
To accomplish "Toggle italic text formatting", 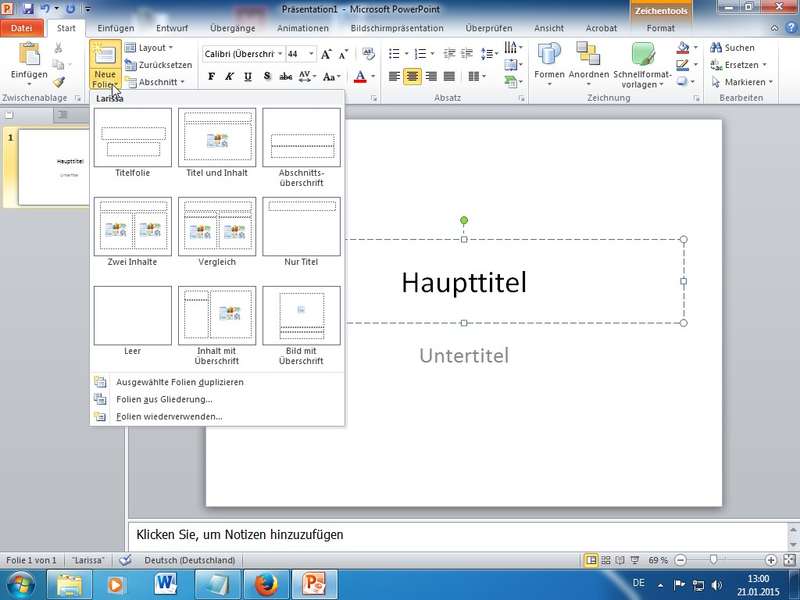I will [230, 76].
